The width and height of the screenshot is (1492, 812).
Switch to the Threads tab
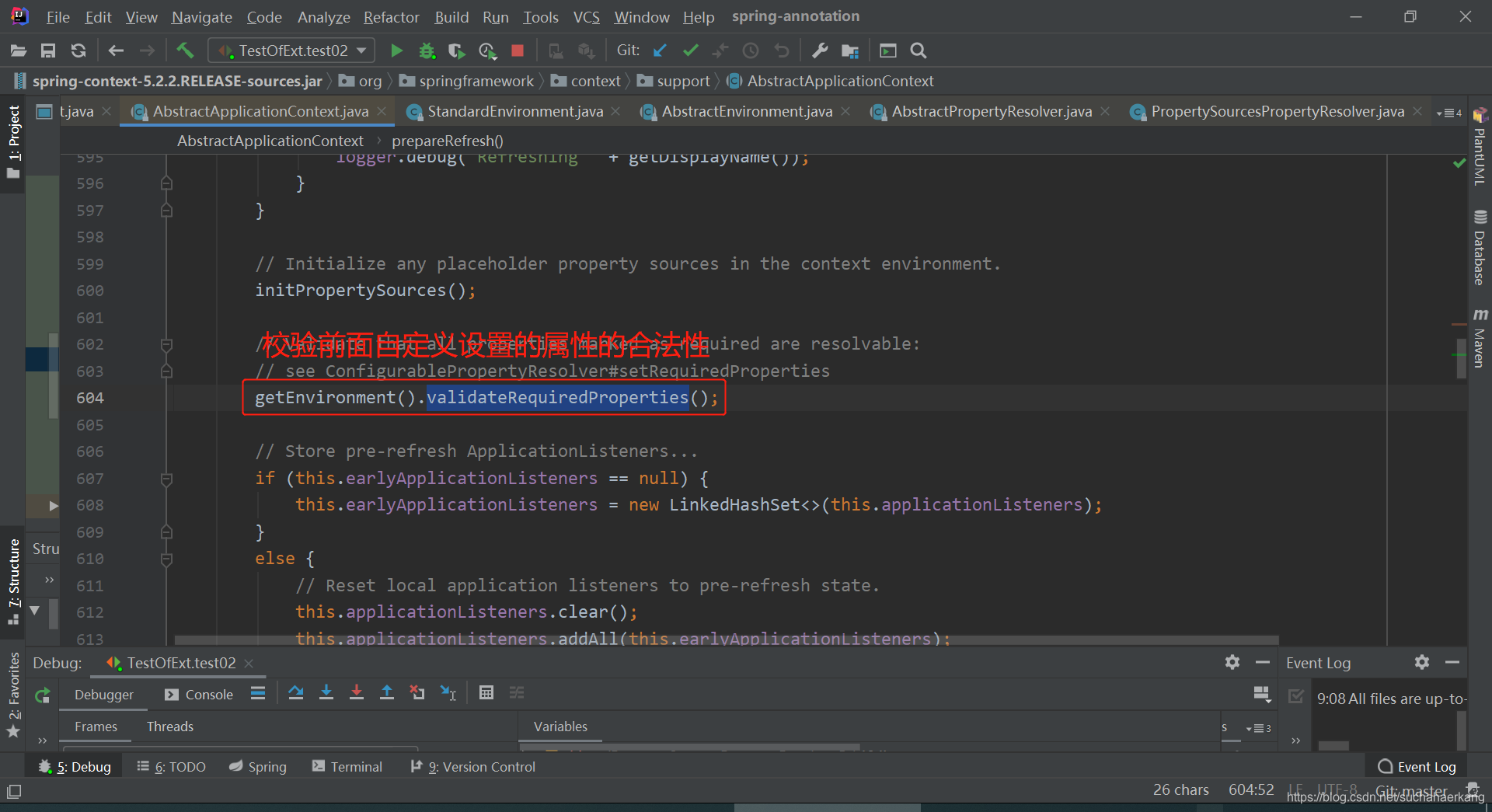tap(170, 727)
